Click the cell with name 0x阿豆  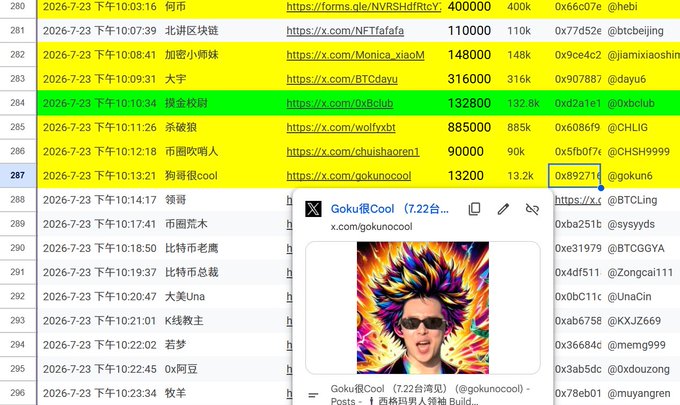(181, 369)
